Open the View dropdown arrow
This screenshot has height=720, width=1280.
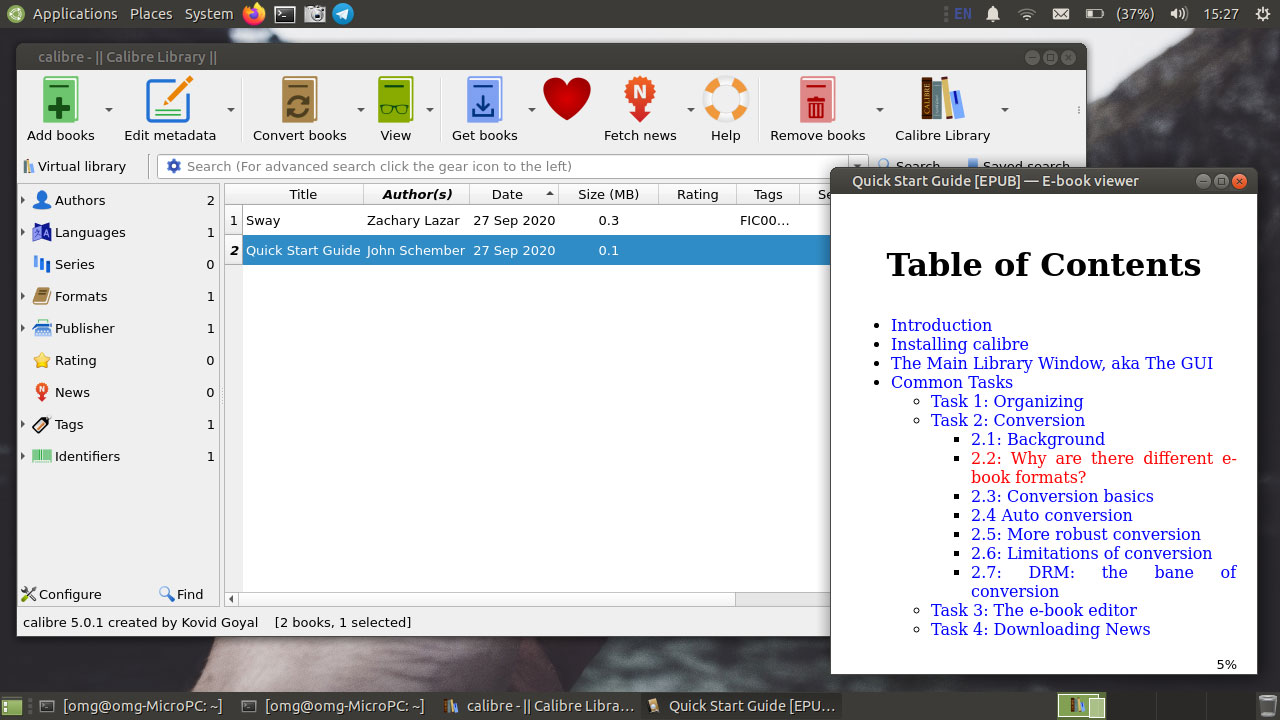(430, 110)
